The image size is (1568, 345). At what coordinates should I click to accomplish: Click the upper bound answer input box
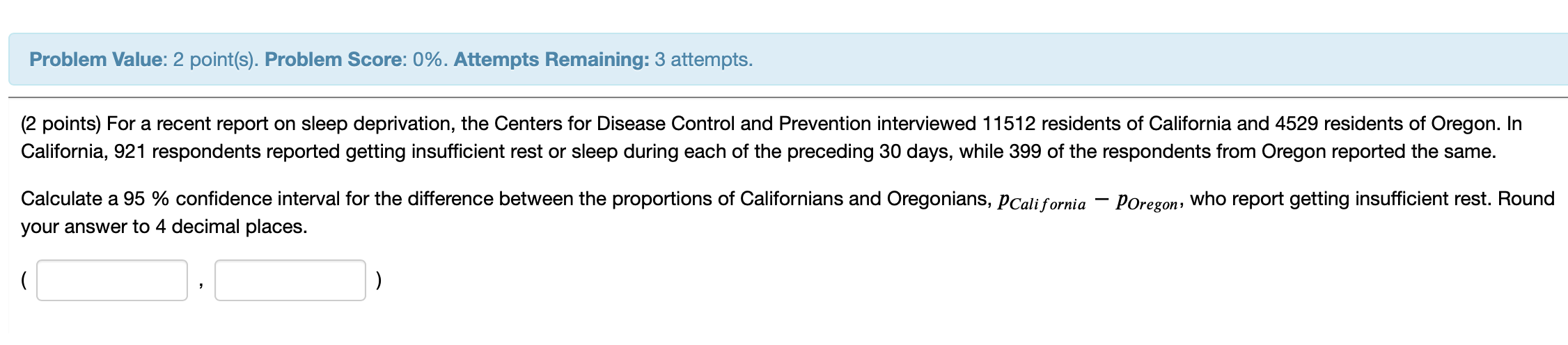pos(290,280)
